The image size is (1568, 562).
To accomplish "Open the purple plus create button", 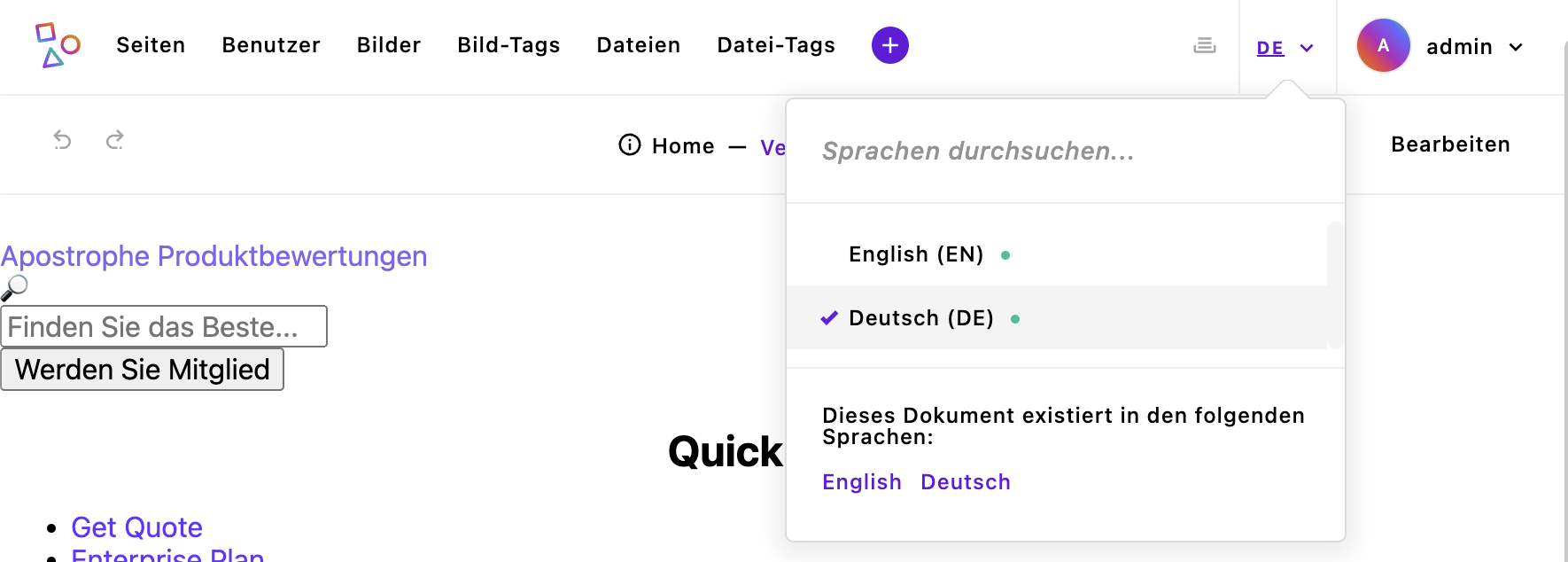I will [x=889, y=44].
